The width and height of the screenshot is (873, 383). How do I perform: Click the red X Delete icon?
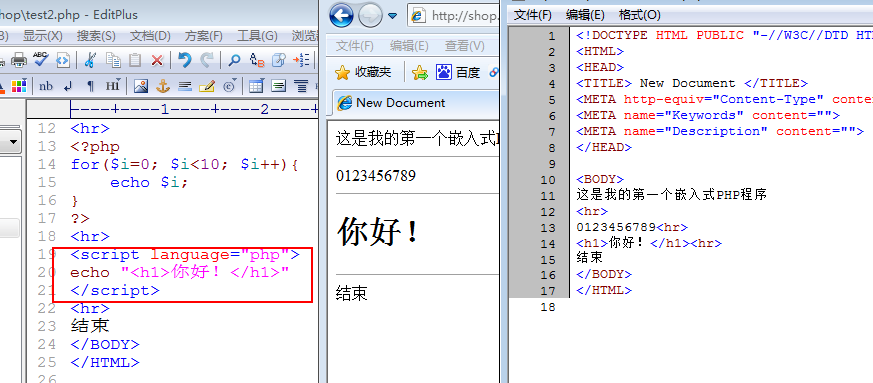pyautogui.click(x=158, y=60)
